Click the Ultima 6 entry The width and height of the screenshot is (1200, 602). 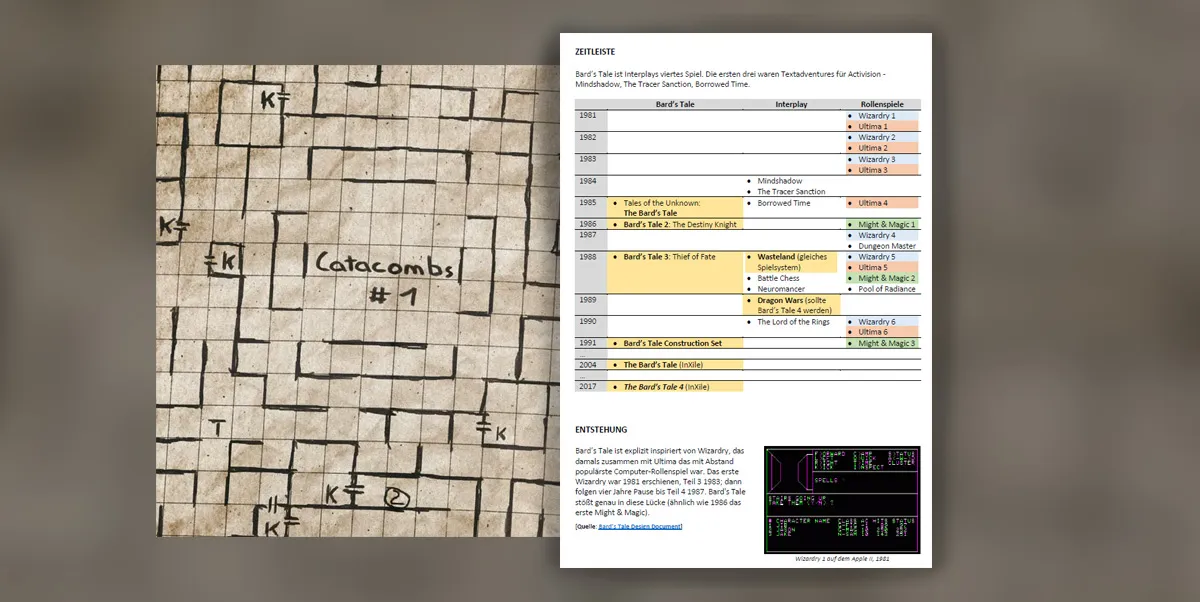click(873, 333)
